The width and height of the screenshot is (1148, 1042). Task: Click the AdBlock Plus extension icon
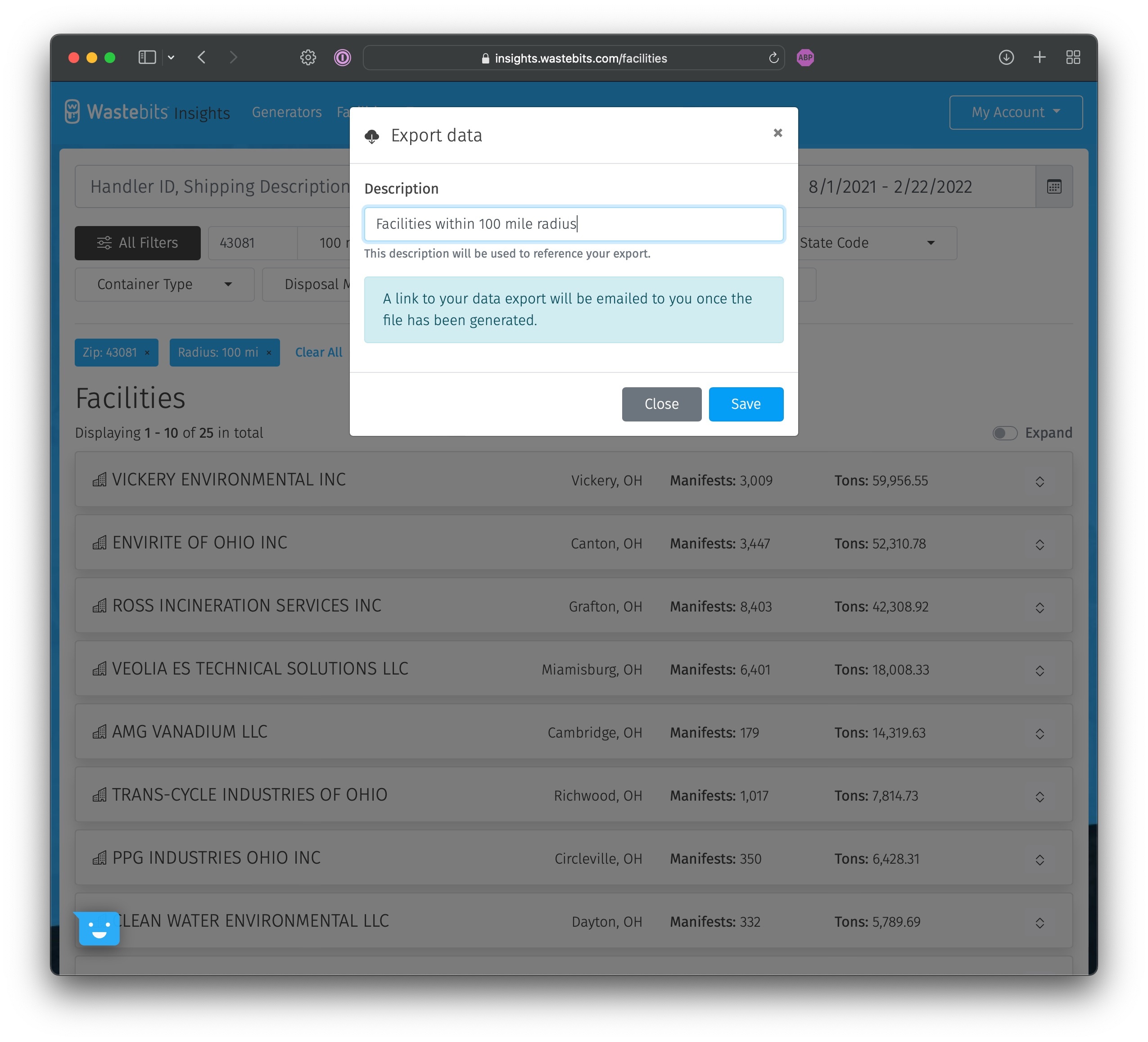805,58
